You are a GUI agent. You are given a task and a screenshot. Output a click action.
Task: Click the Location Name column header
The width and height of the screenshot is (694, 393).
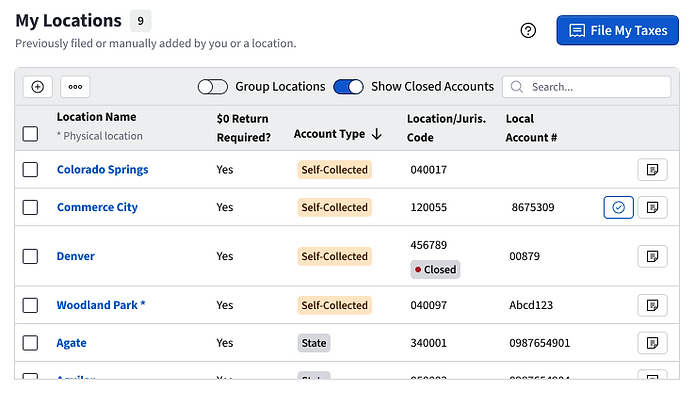pos(96,117)
